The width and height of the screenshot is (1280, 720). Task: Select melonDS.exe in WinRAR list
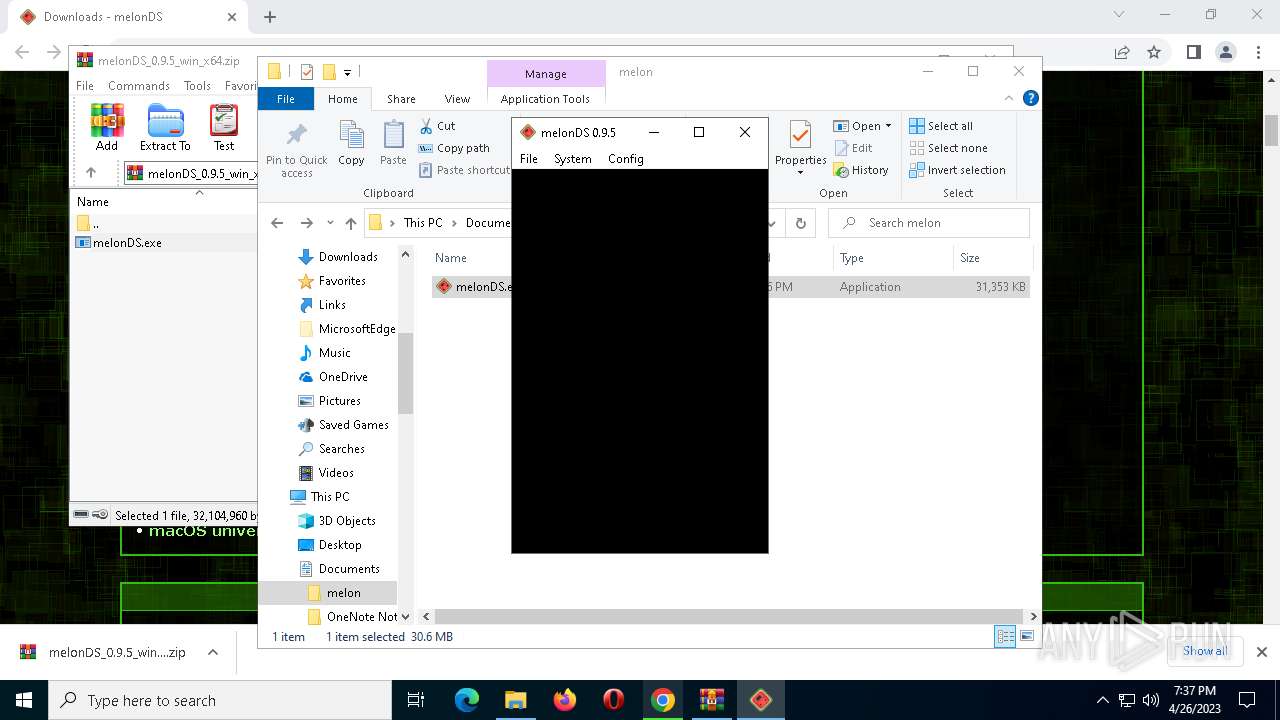pyautogui.click(x=120, y=243)
